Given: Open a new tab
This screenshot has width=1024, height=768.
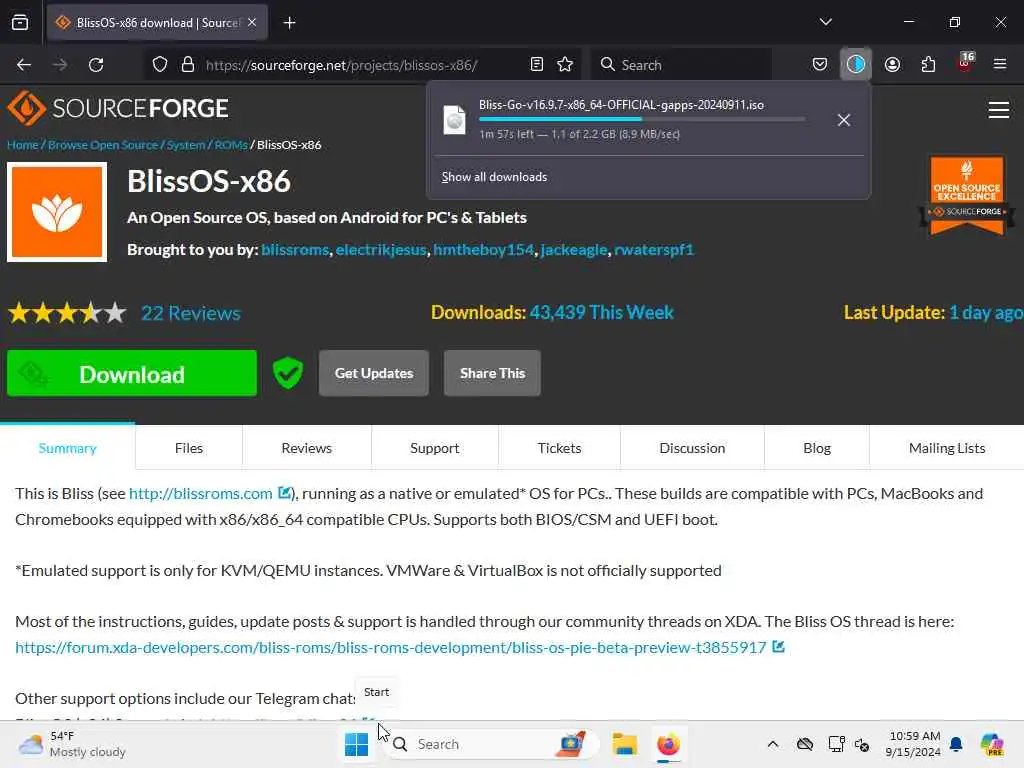Looking at the screenshot, I should 289,23.
